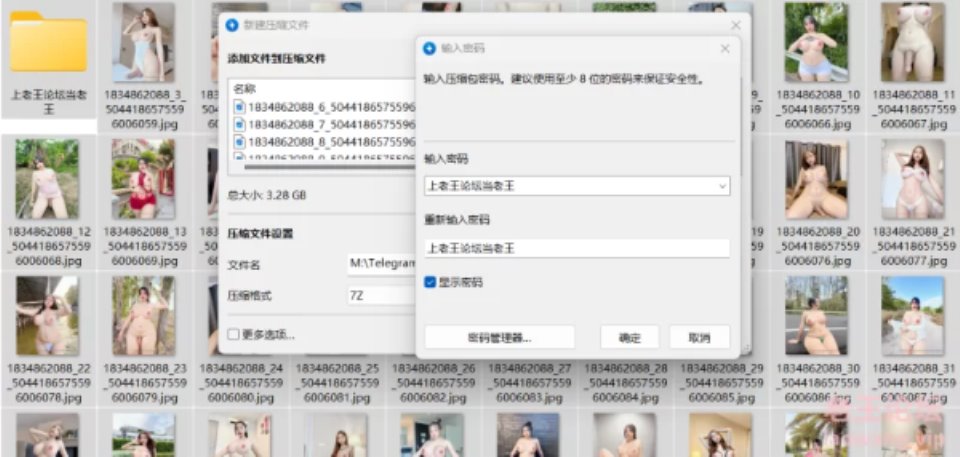Enable the 更多选项... checkbox
The image size is (960, 457).
pyautogui.click(x=233, y=334)
